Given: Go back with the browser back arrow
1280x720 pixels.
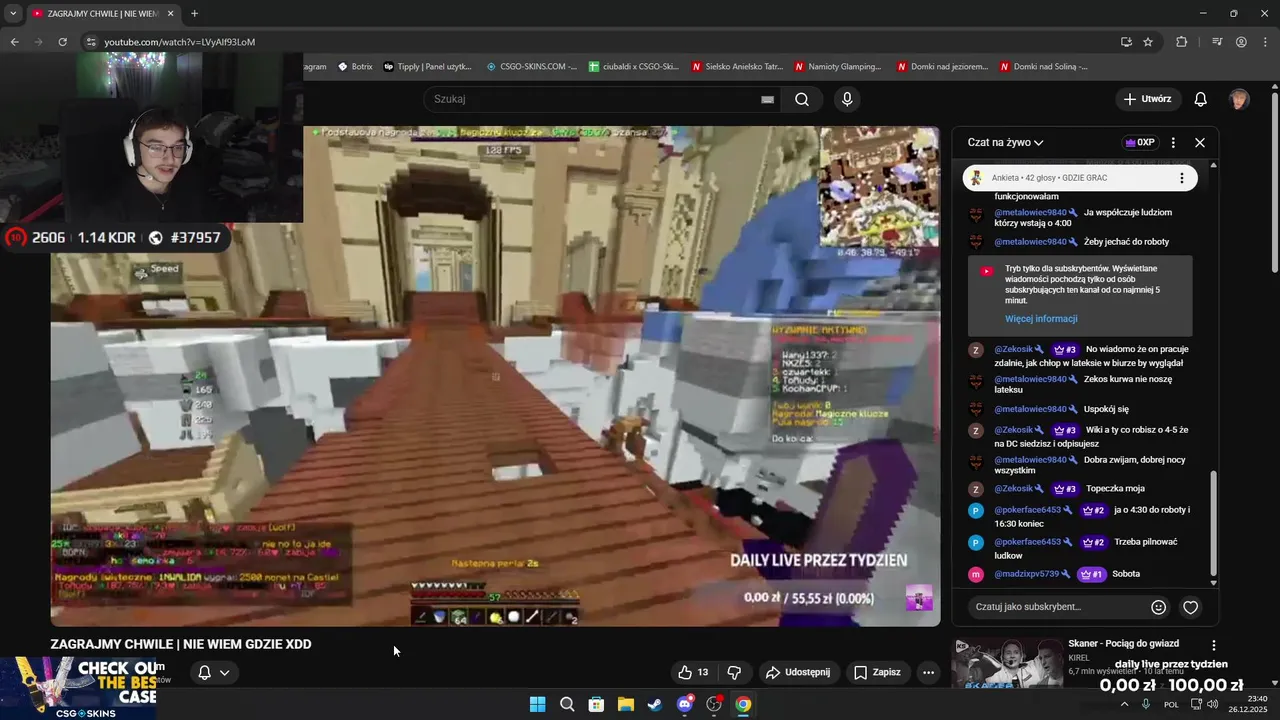Looking at the screenshot, I should pyautogui.click(x=14, y=42).
